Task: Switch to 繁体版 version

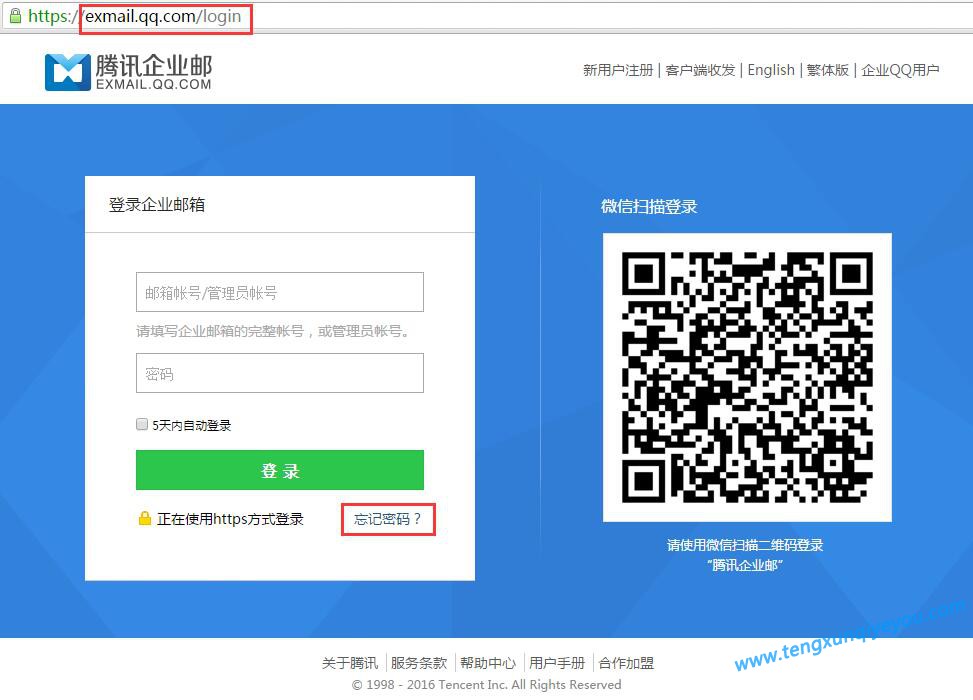Action: click(x=828, y=70)
